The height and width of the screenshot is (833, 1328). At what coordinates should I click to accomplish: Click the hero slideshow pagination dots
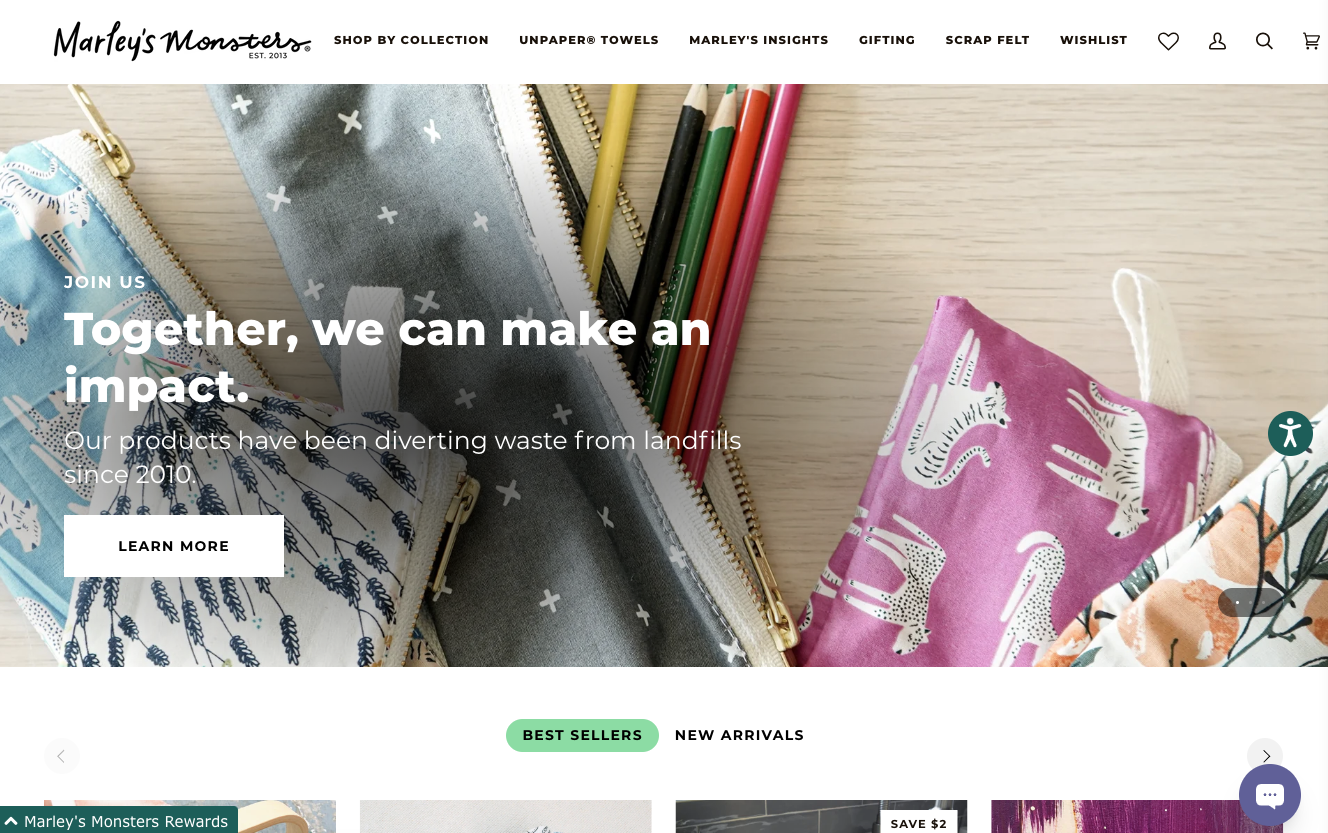tap(1251, 602)
